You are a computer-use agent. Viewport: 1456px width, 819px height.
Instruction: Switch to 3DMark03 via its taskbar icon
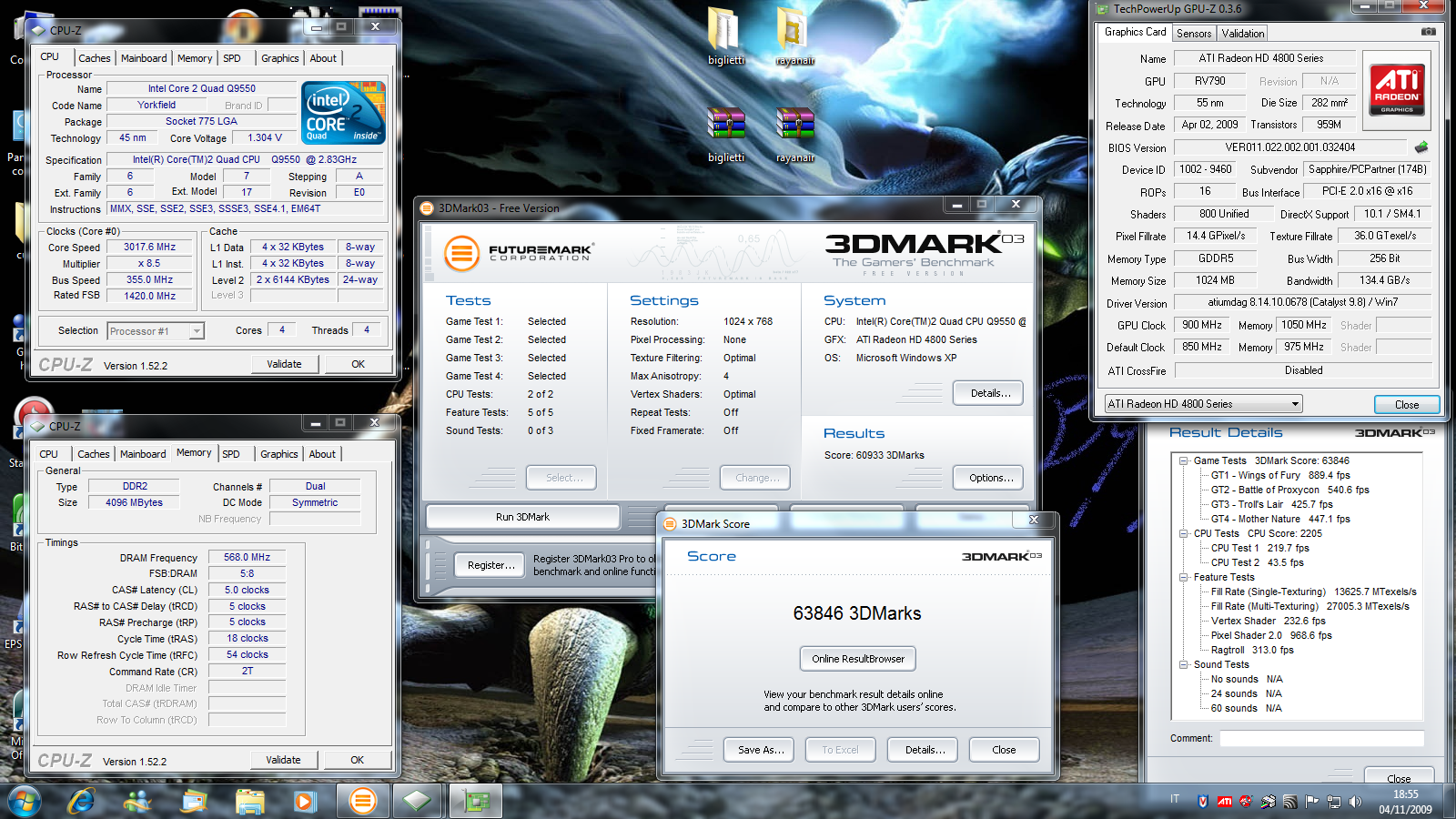363,801
